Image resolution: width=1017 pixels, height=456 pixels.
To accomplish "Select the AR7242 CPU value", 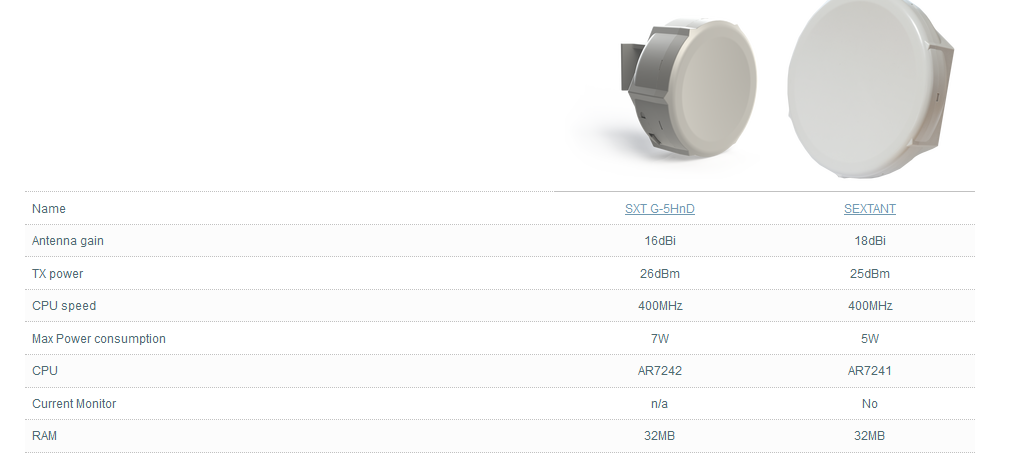I will tap(660, 371).
